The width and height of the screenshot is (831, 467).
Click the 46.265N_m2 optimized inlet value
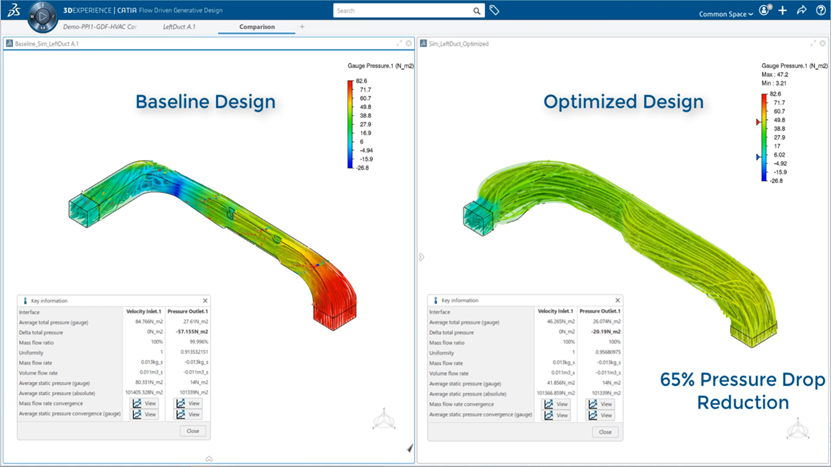pos(561,322)
